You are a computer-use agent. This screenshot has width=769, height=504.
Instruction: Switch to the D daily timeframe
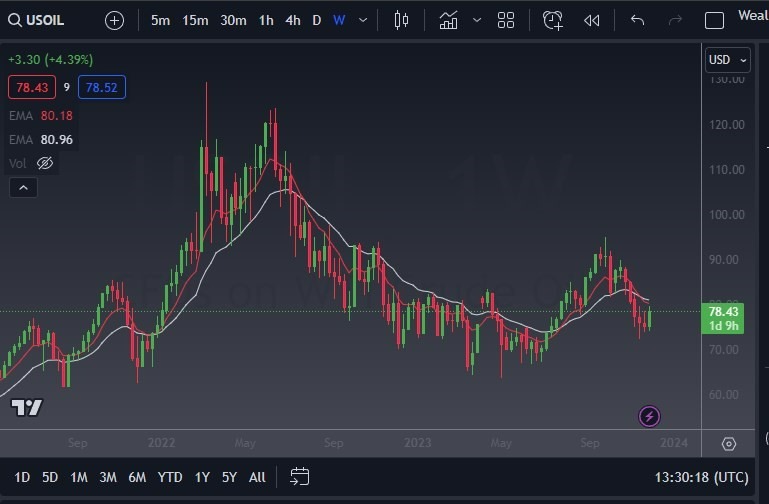317,21
